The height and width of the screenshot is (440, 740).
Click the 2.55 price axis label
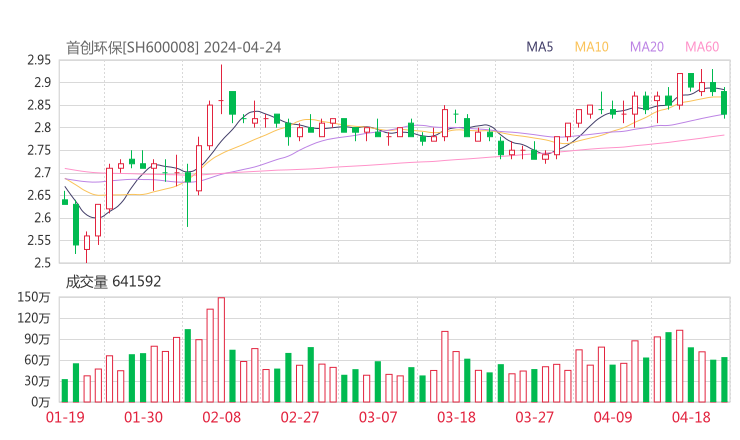39,240
